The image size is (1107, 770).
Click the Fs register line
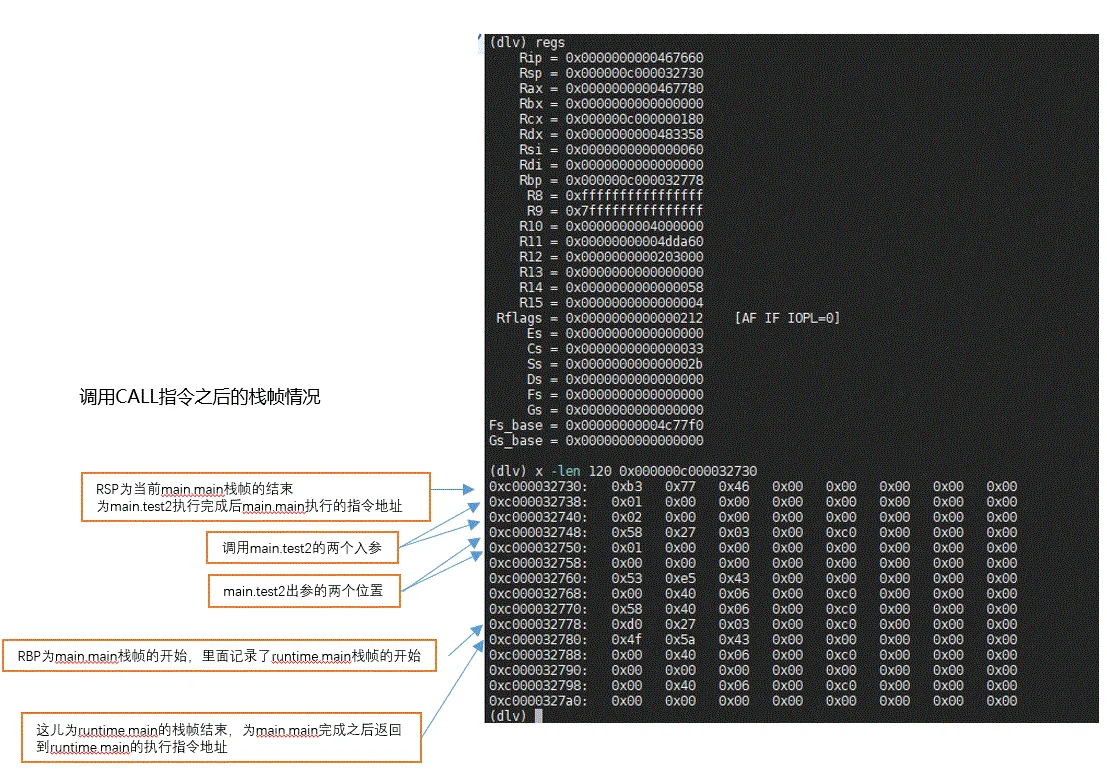click(615, 395)
